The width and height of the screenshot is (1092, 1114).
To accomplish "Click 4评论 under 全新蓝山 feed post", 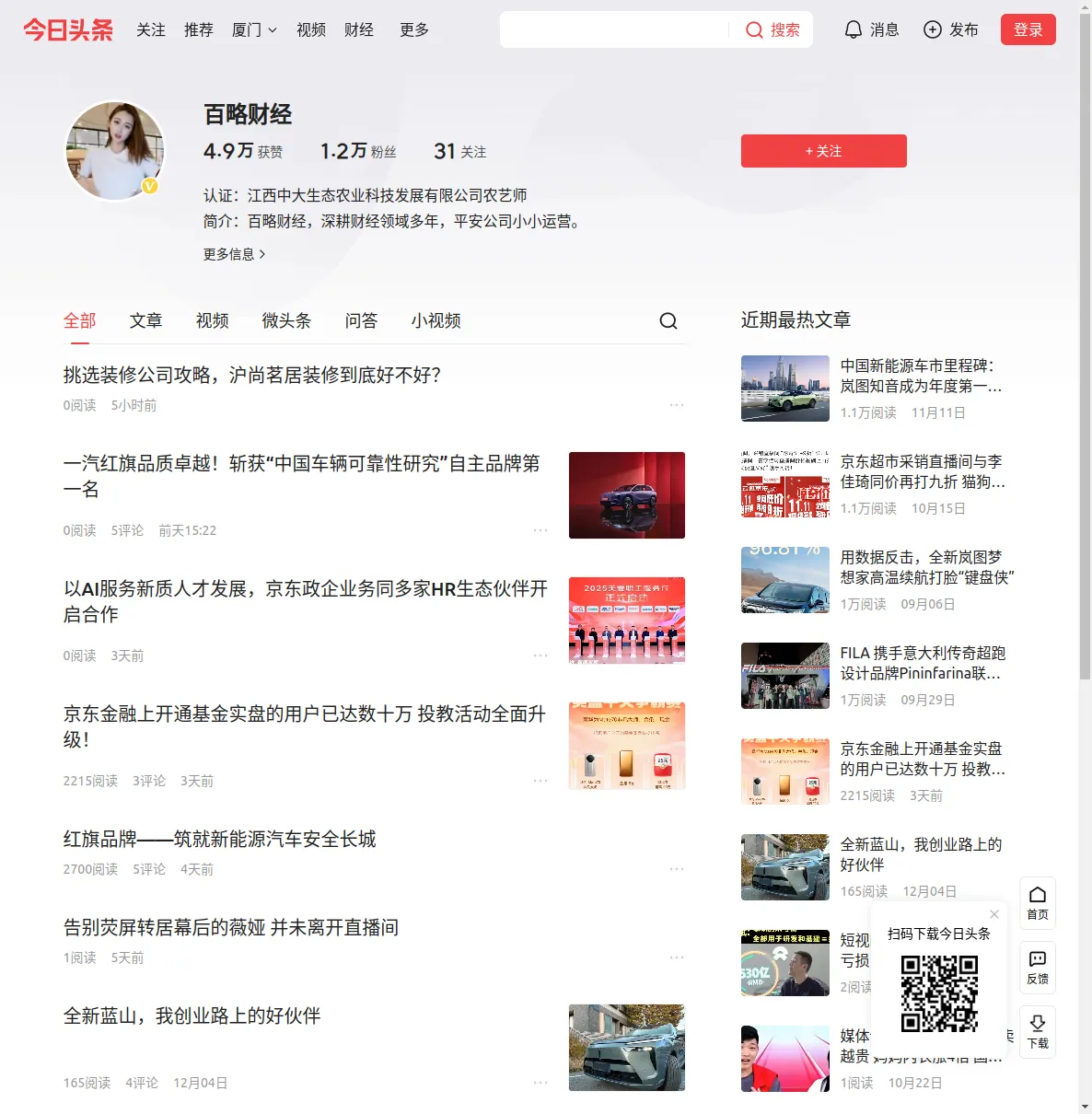I will (x=142, y=1083).
